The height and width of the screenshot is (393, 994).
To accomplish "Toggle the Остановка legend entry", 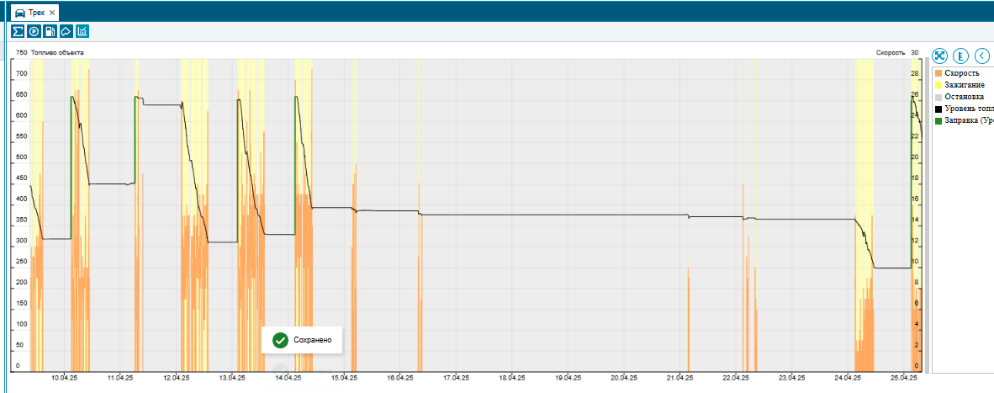I will click(964, 97).
